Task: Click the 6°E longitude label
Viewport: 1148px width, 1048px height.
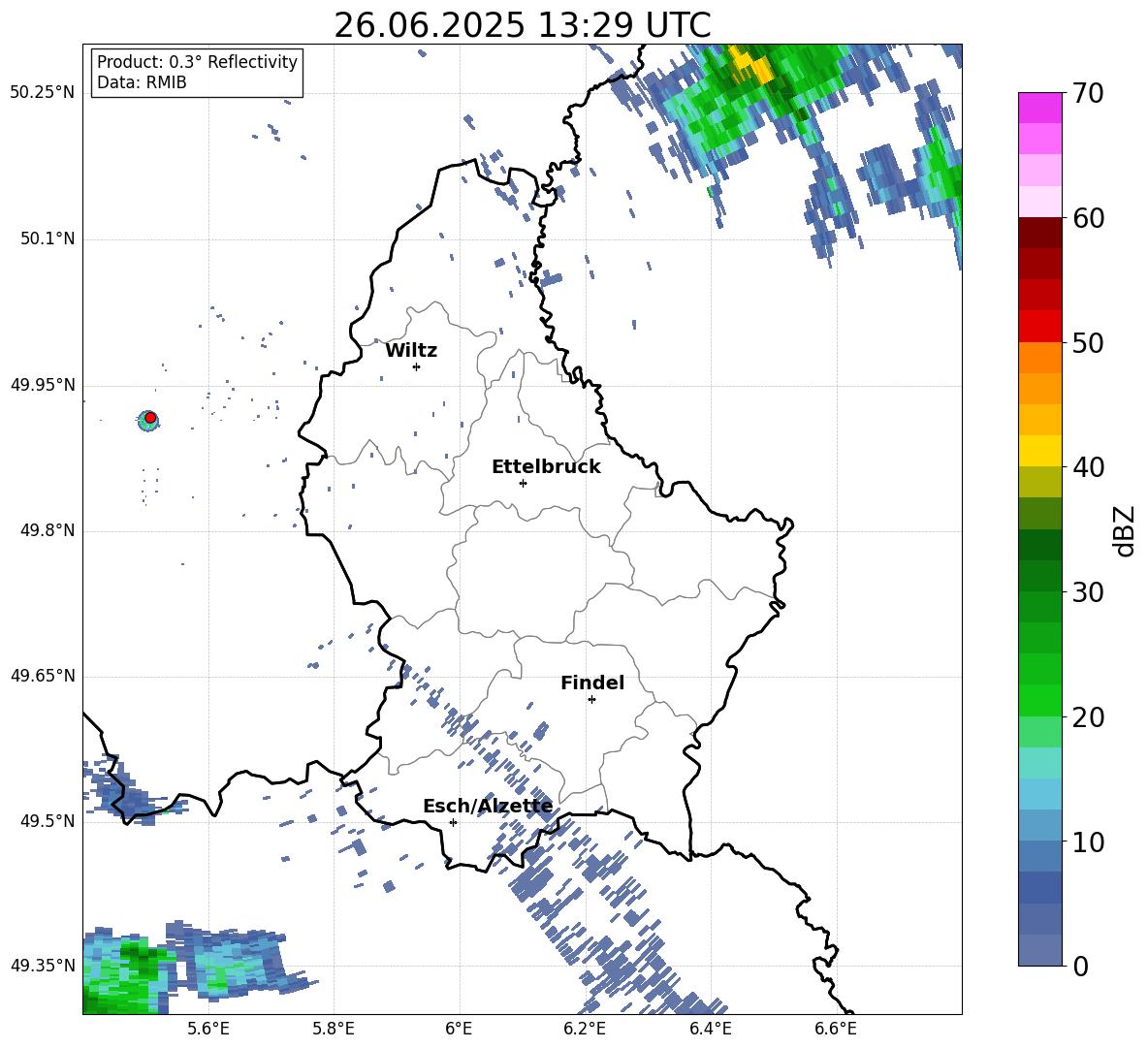Action: pos(459,1029)
